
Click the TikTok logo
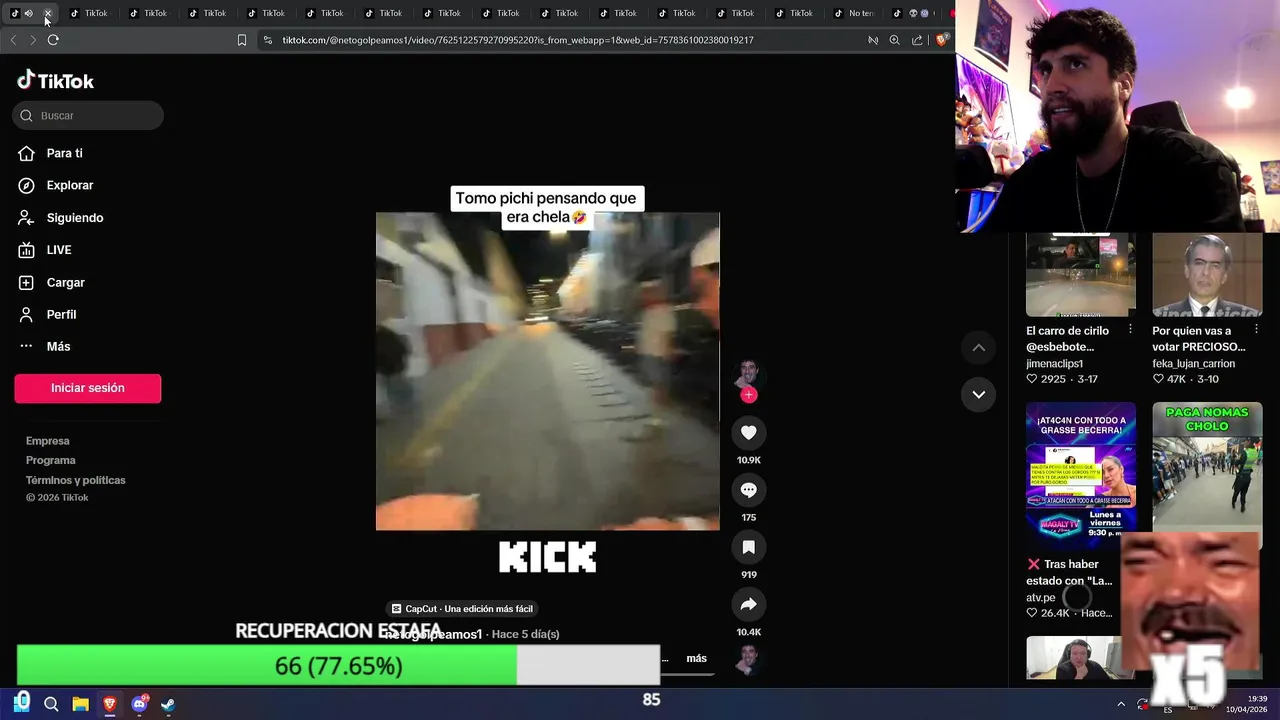(56, 81)
